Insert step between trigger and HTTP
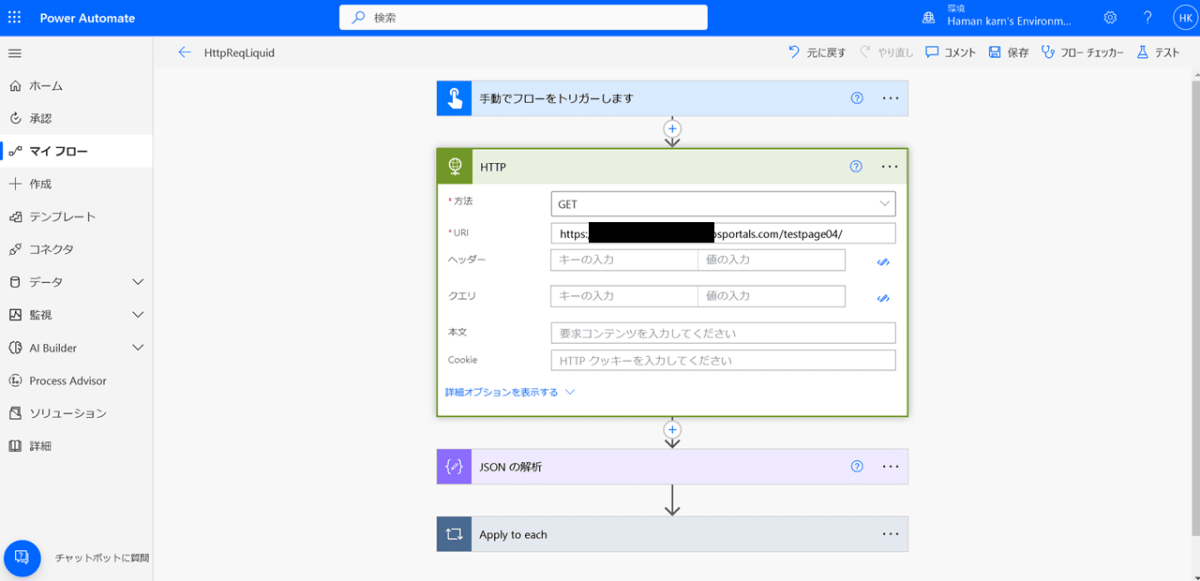 [672, 128]
